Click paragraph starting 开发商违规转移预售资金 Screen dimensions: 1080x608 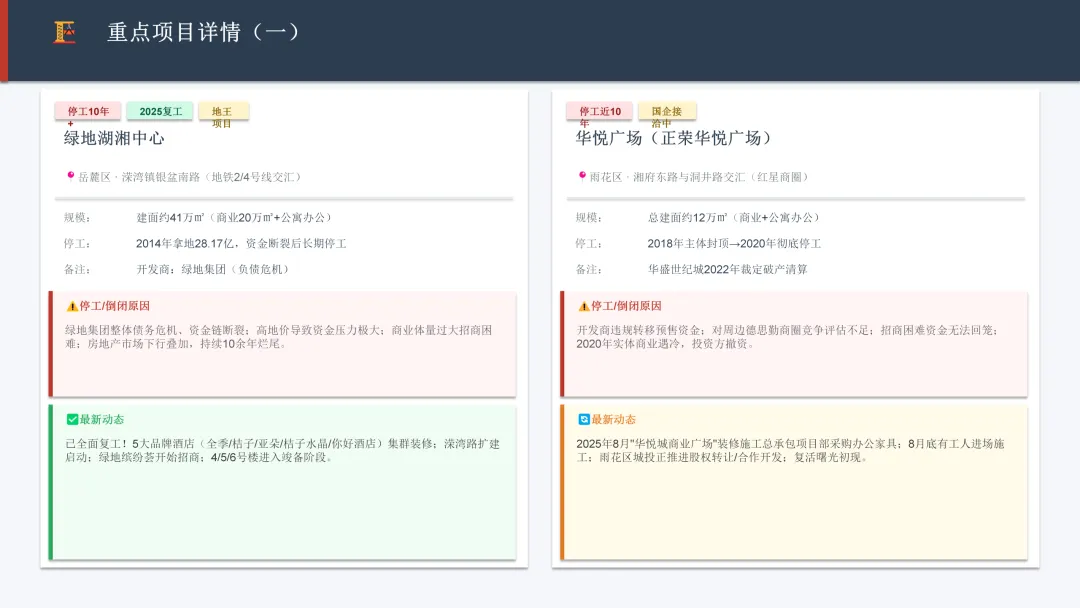point(787,337)
